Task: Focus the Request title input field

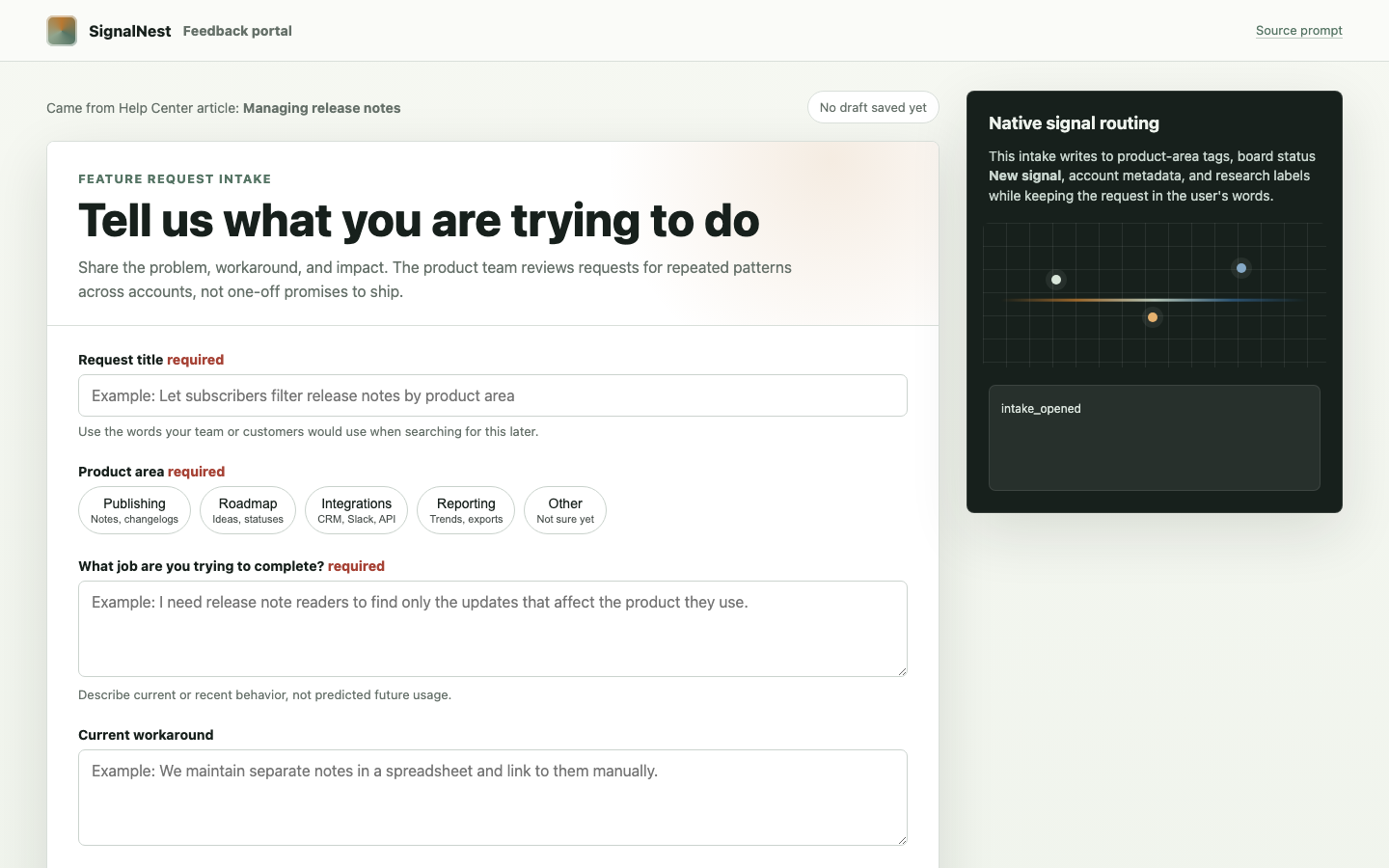Action: (493, 395)
